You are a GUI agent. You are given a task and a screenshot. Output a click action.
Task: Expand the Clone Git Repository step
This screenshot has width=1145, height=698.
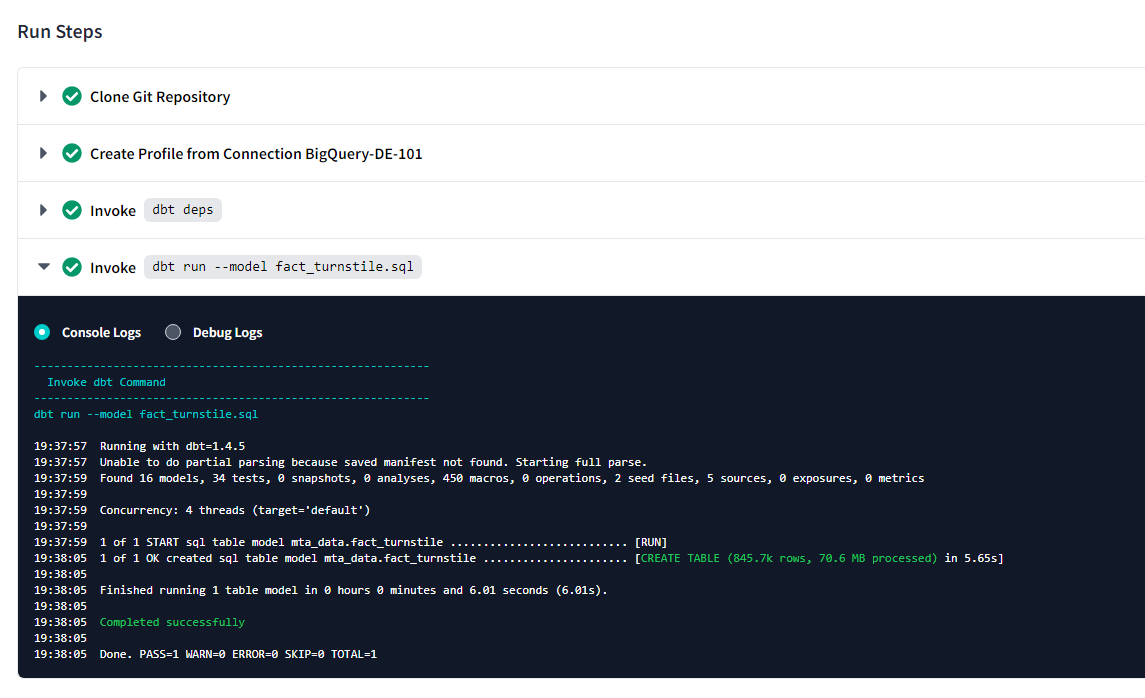(43, 96)
